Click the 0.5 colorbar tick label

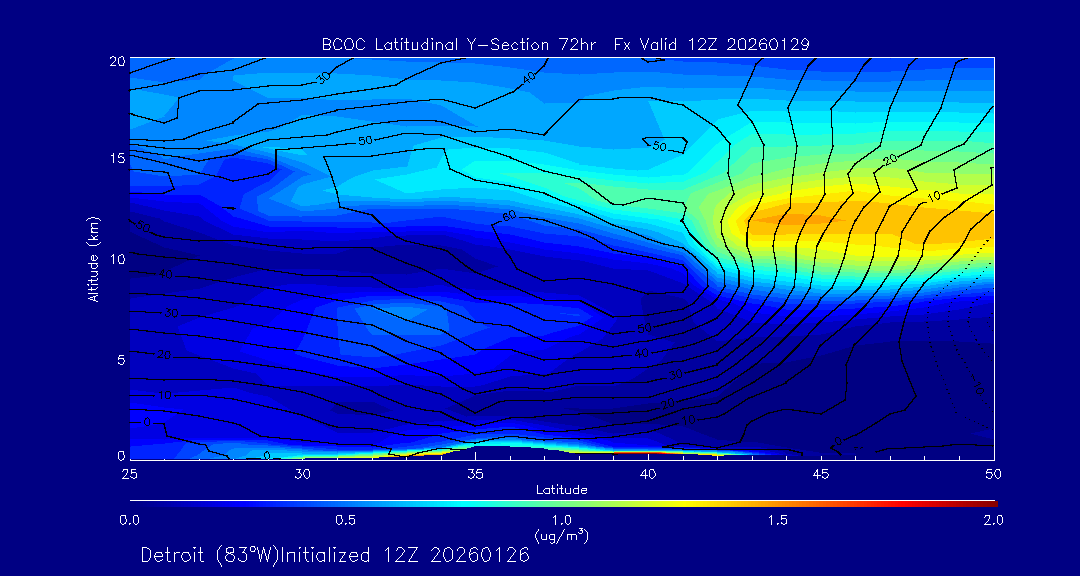[345, 520]
